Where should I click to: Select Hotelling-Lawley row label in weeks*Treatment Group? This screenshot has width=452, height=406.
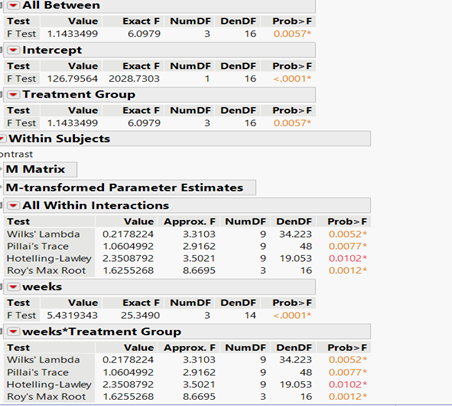pyautogui.click(x=49, y=385)
